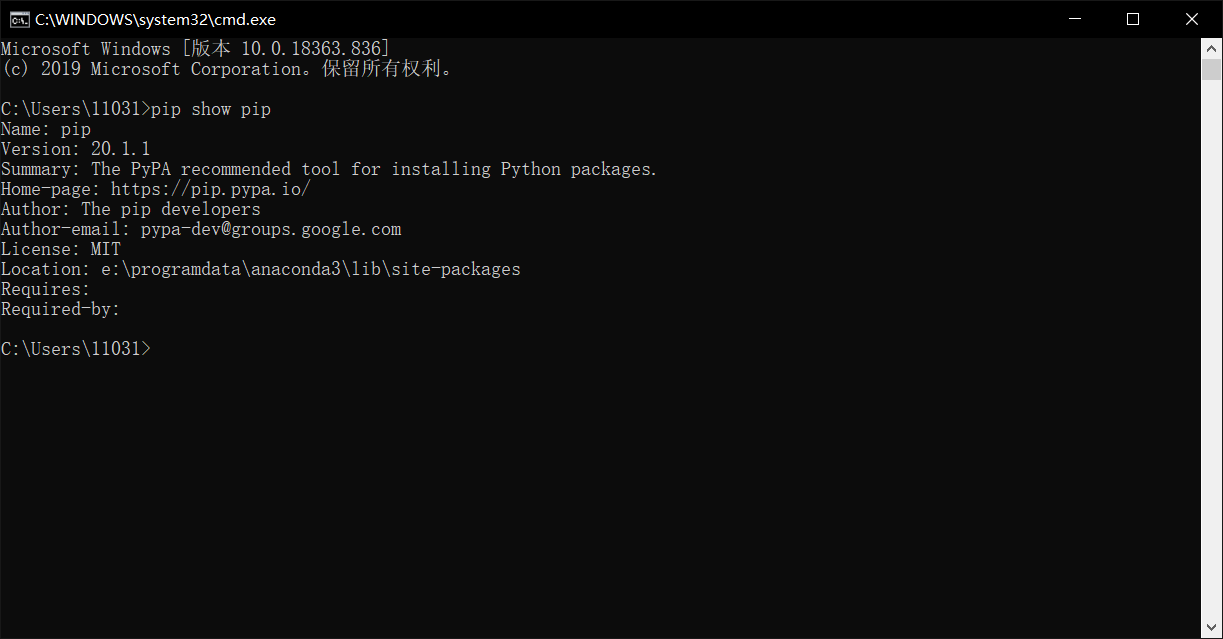Click the C:\WINDOWS\system32\cmd.exe title text

pos(155,19)
